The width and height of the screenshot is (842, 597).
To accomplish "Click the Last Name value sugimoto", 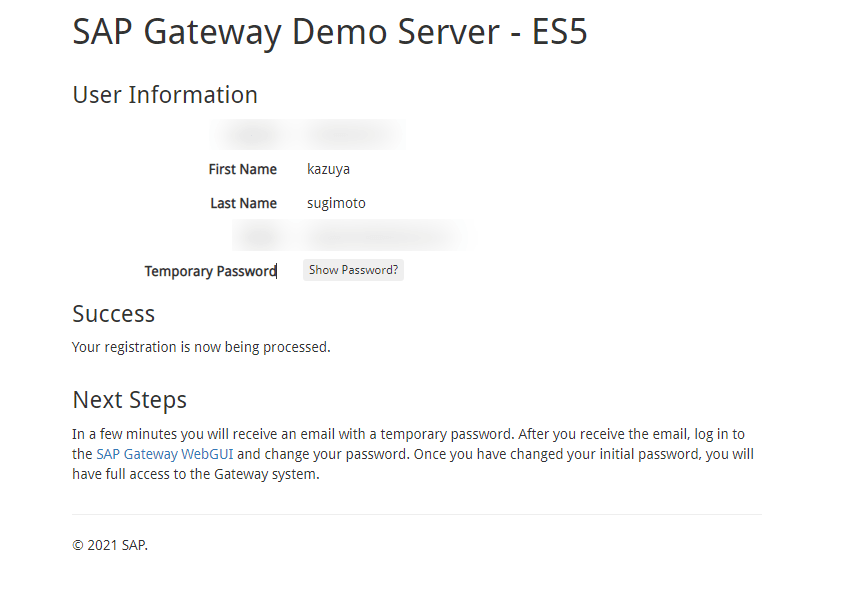I will 336,203.
